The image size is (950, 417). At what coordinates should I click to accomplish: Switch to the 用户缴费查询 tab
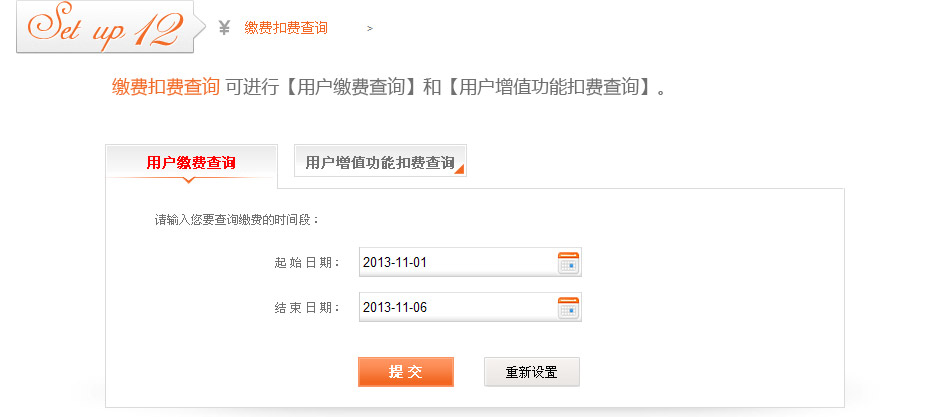click(191, 162)
